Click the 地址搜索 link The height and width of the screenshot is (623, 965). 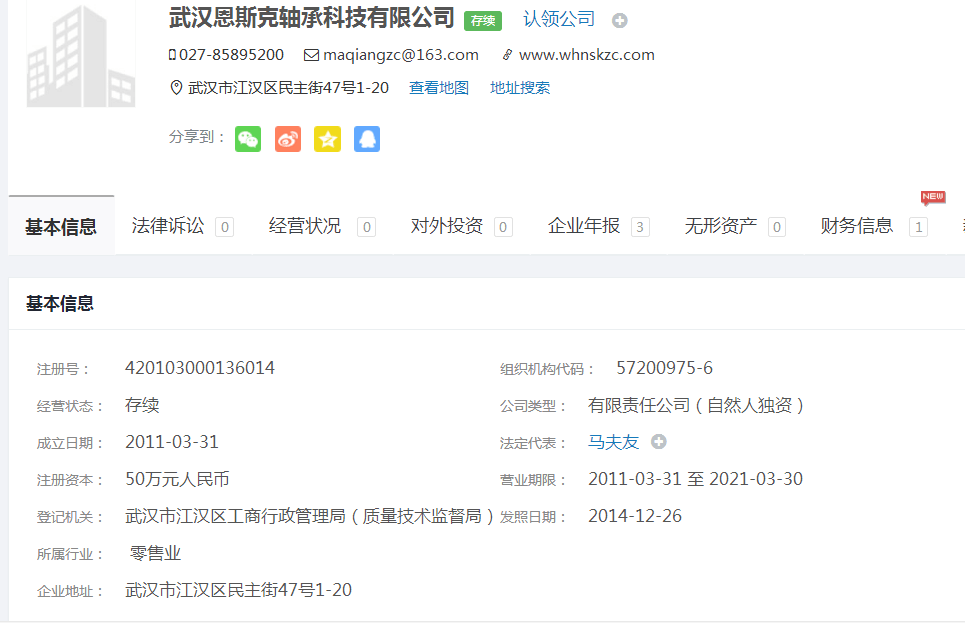point(520,88)
